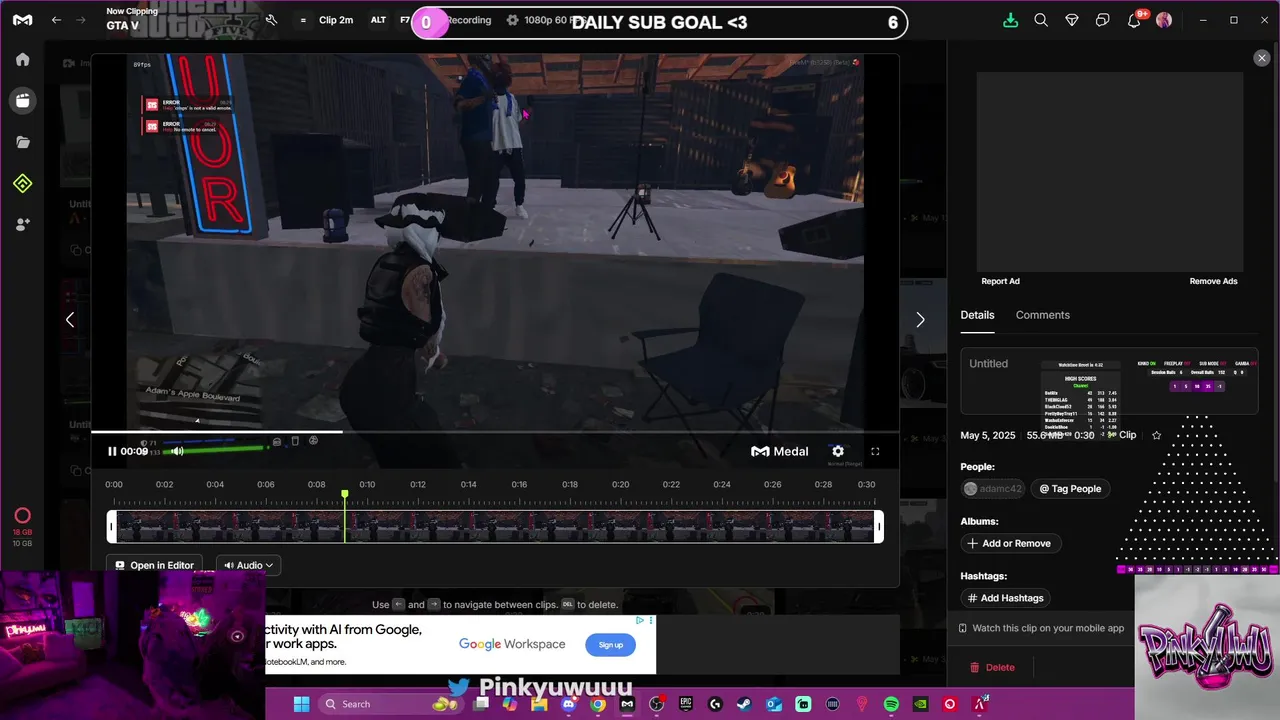Open the chat messages icon in the top bar
The width and height of the screenshot is (1280, 720).
point(1102,20)
